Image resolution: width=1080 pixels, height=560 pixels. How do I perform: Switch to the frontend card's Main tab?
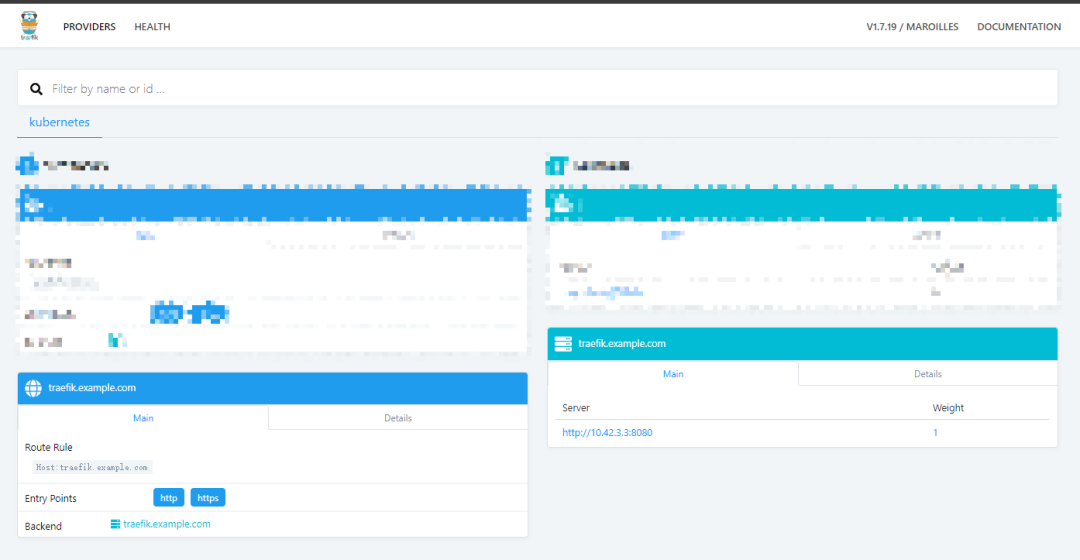pos(143,418)
